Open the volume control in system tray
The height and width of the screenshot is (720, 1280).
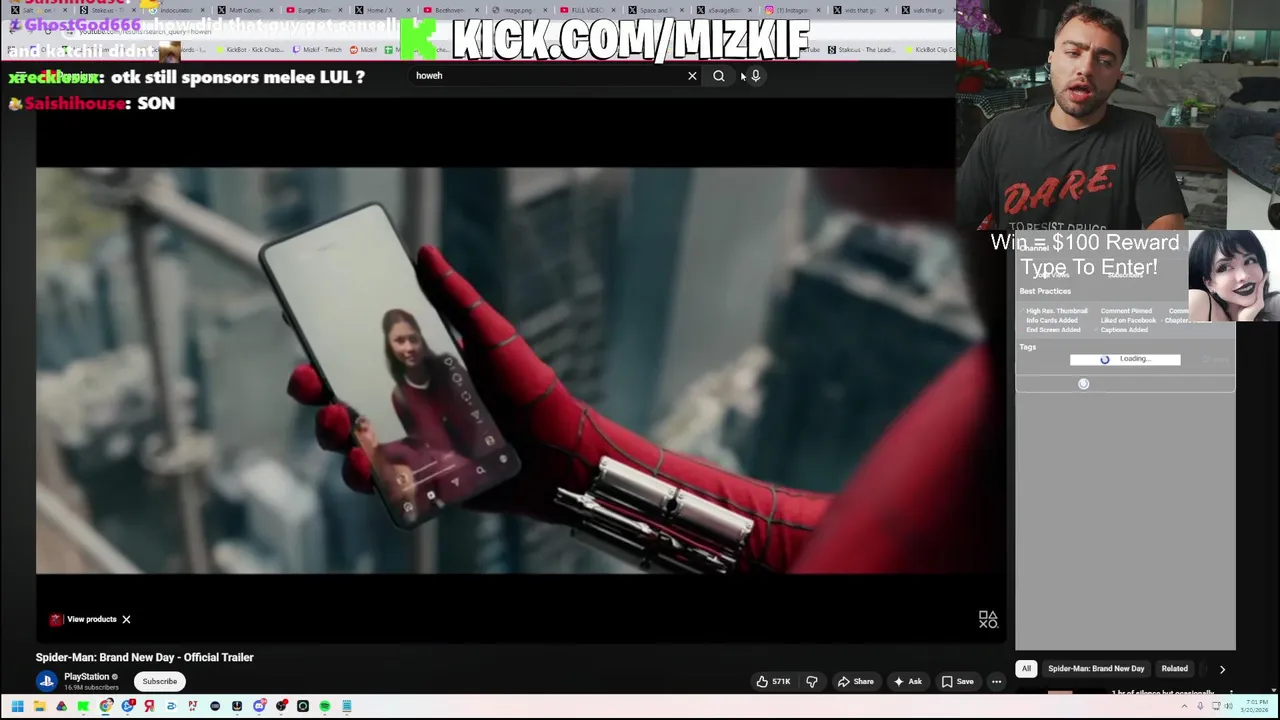pos(1229,706)
